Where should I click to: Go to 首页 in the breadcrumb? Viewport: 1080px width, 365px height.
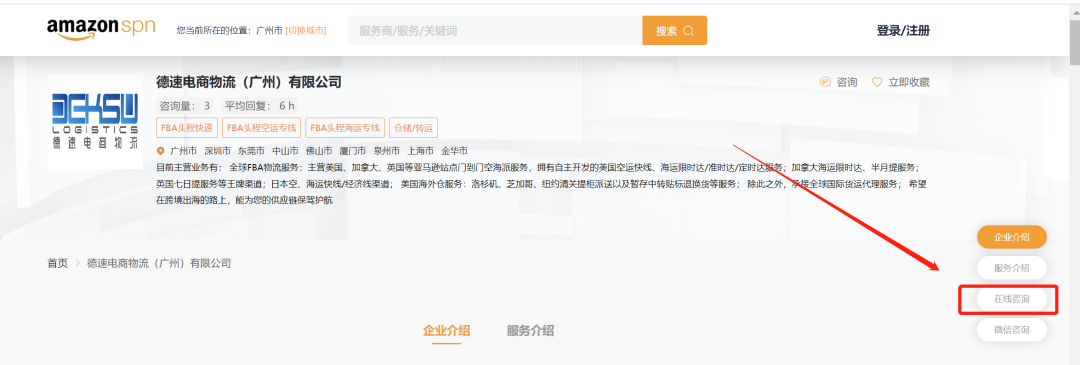[58, 263]
